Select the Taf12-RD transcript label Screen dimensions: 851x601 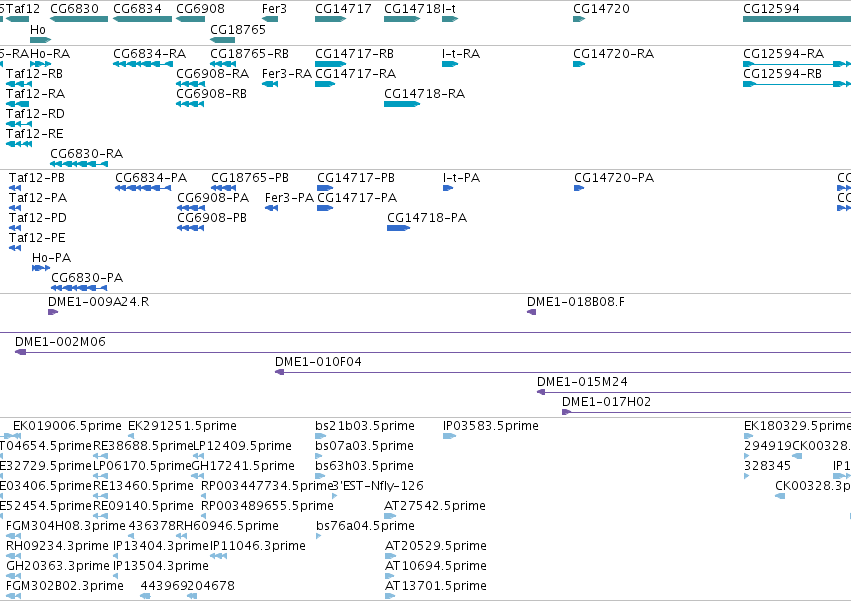pos(35,113)
